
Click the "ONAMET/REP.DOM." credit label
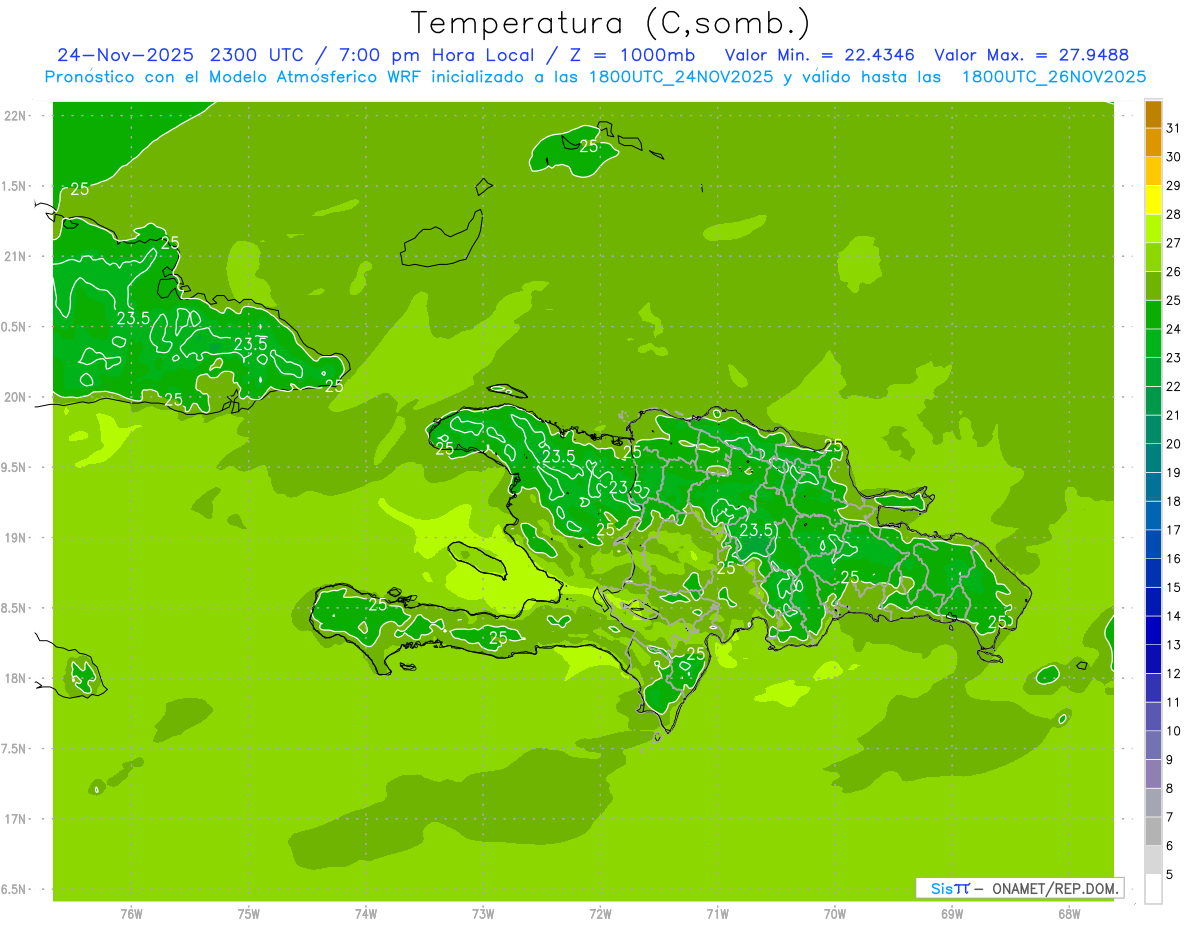click(1054, 888)
